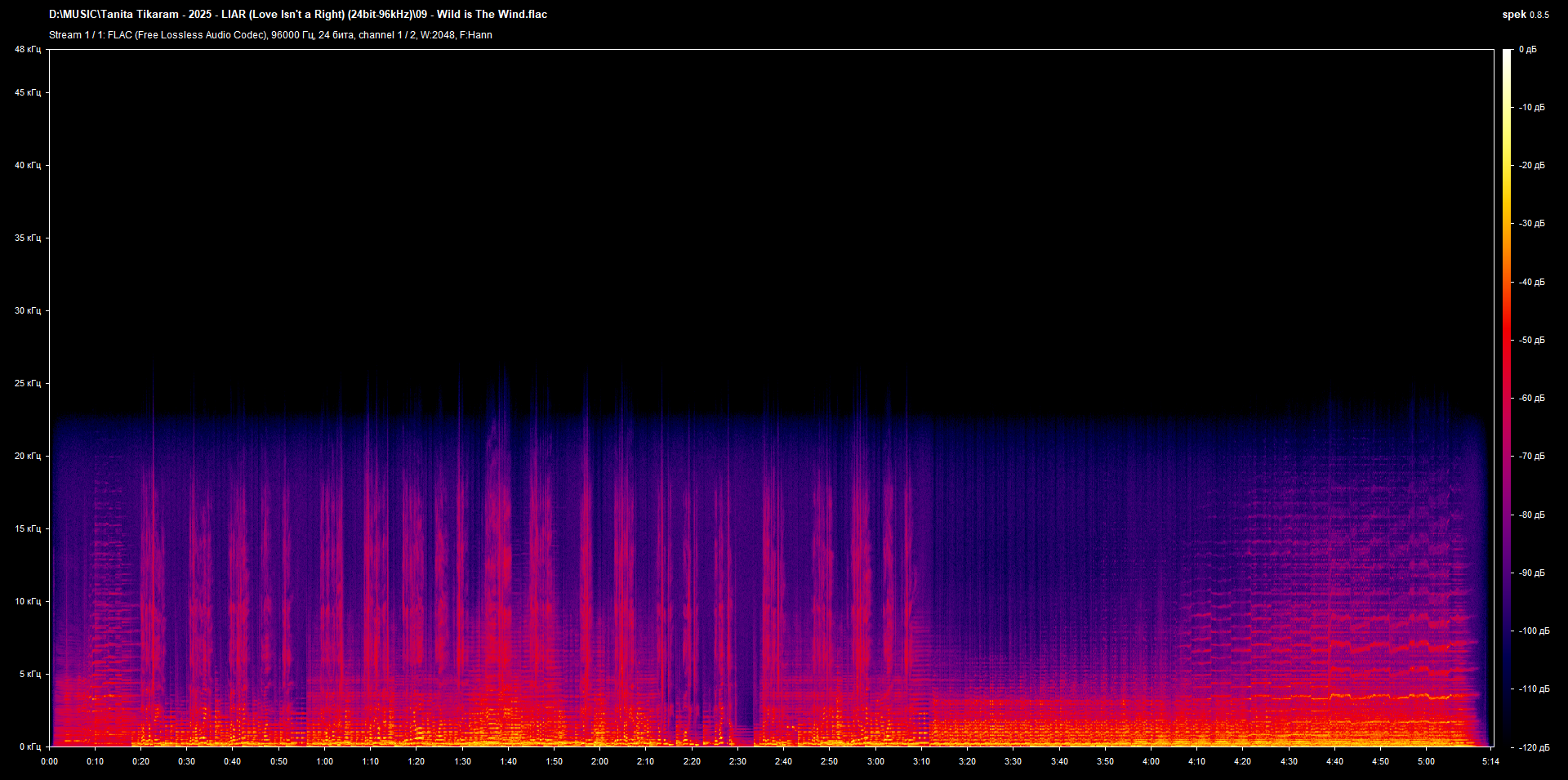
Task: Click the 20 кГц frequency axis label
Action: 27,456
